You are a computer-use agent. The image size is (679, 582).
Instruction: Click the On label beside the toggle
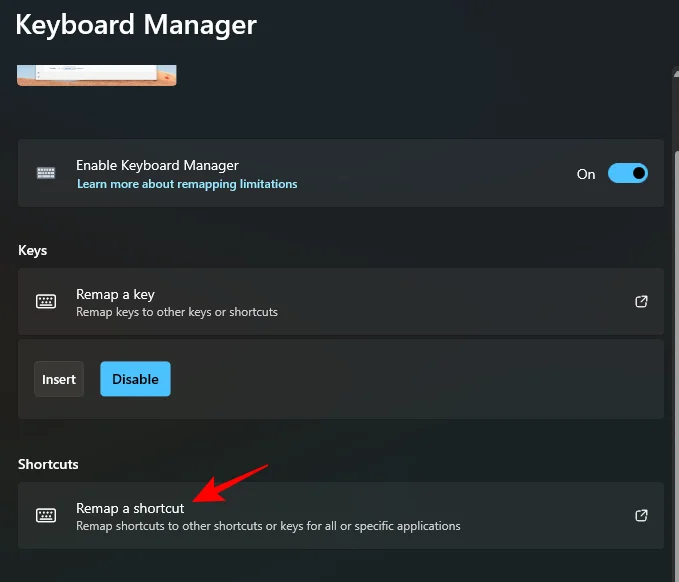click(x=586, y=174)
